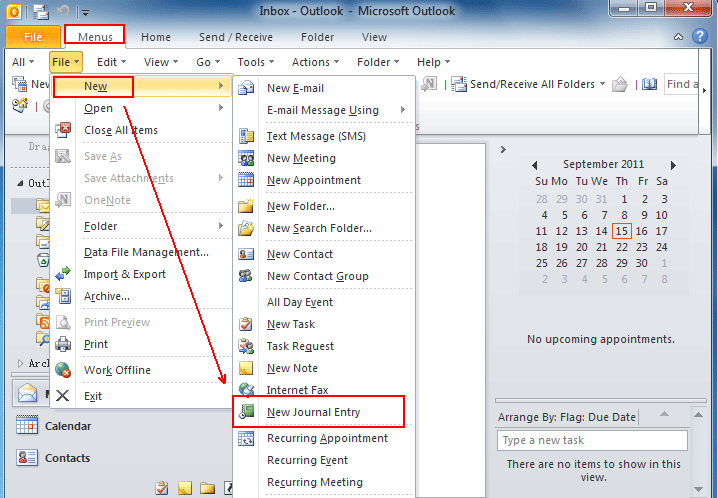This screenshot has width=718, height=498.
Task: Click the New Appointment calendar icon
Action: [246, 179]
